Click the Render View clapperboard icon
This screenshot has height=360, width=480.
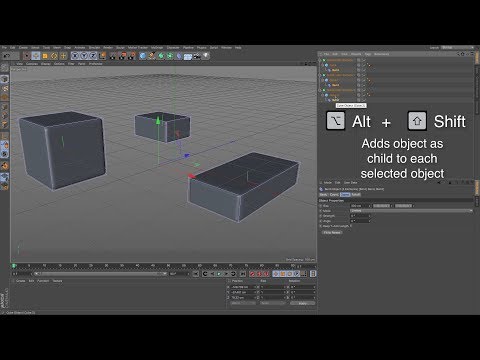(x=113, y=56)
